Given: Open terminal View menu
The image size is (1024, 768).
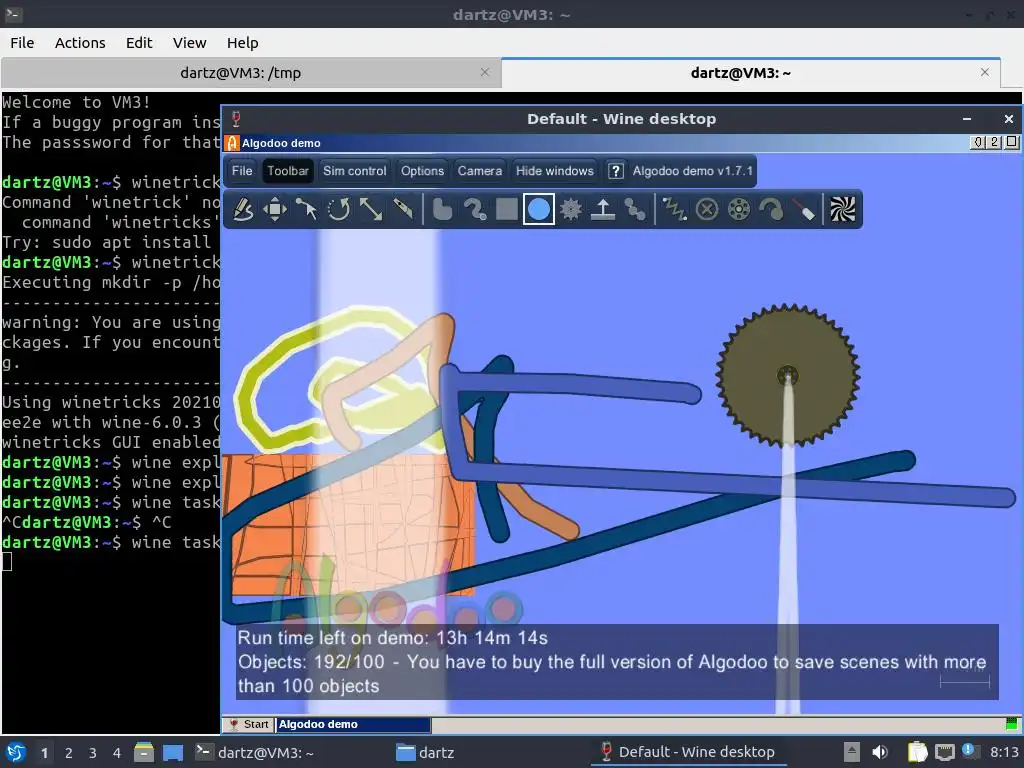Looking at the screenshot, I should [x=189, y=43].
